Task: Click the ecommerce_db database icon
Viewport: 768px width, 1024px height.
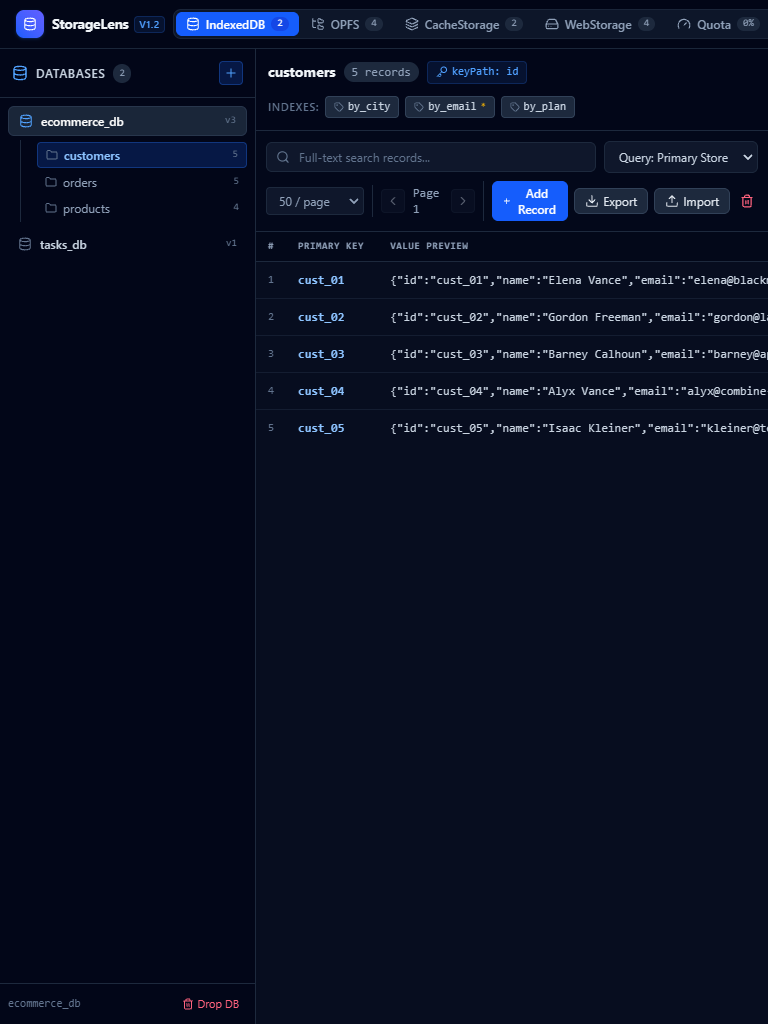Action: coord(26,121)
